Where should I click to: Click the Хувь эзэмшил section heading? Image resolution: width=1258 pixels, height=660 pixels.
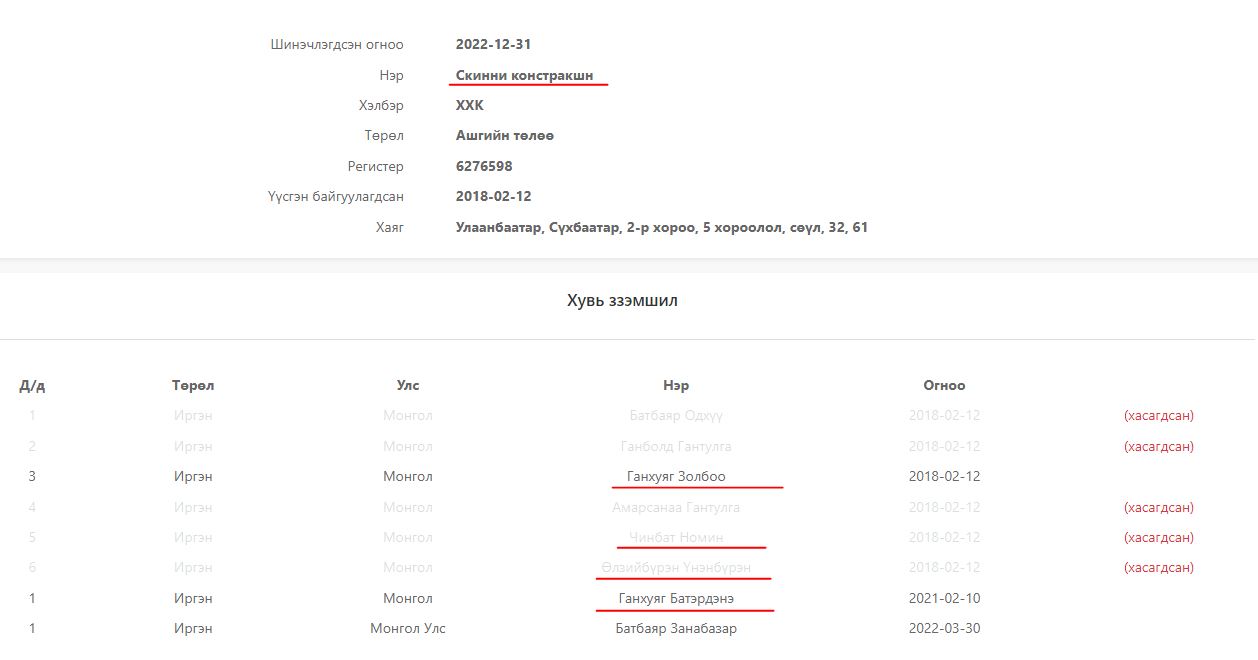click(x=622, y=300)
